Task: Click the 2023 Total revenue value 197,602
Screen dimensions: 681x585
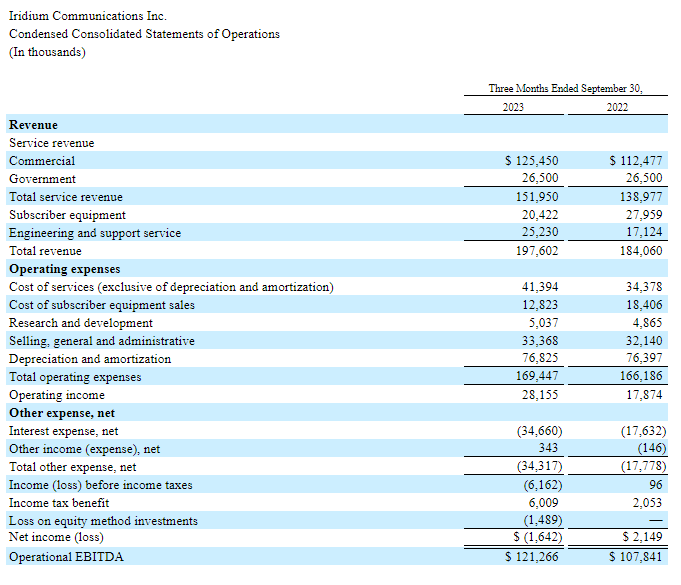Action: (537, 251)
